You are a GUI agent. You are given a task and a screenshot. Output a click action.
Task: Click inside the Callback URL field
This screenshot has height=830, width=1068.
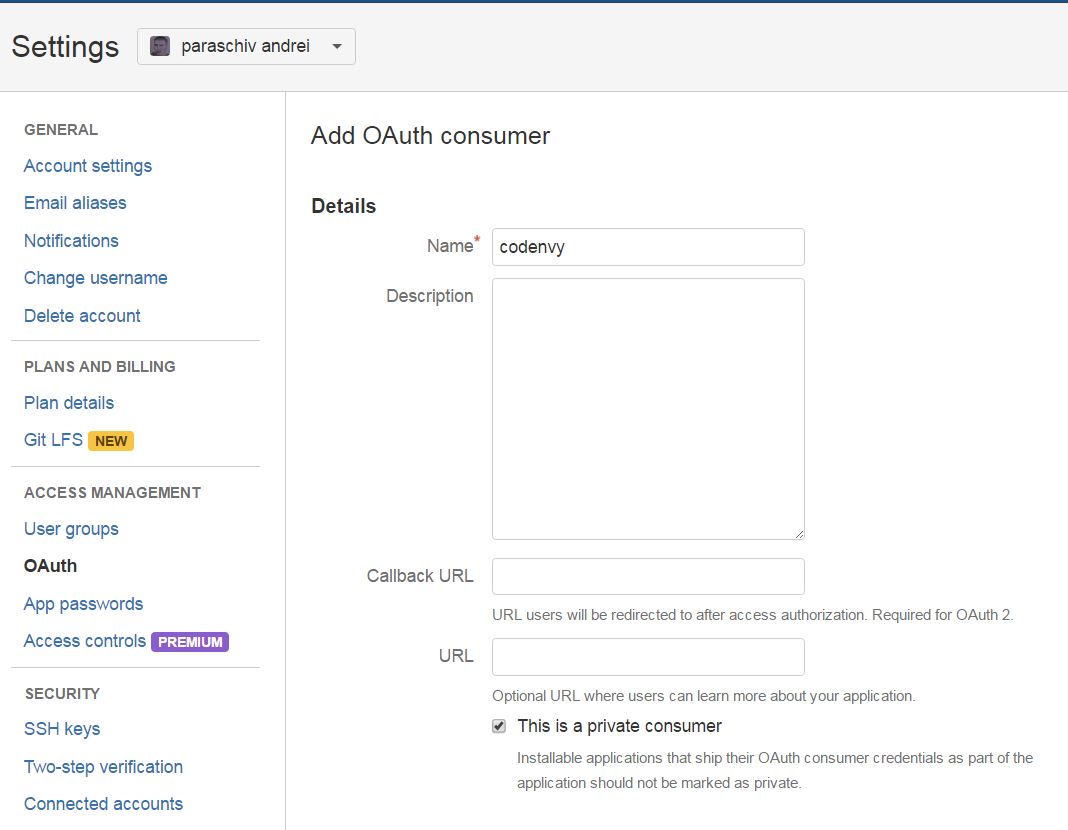648,577
